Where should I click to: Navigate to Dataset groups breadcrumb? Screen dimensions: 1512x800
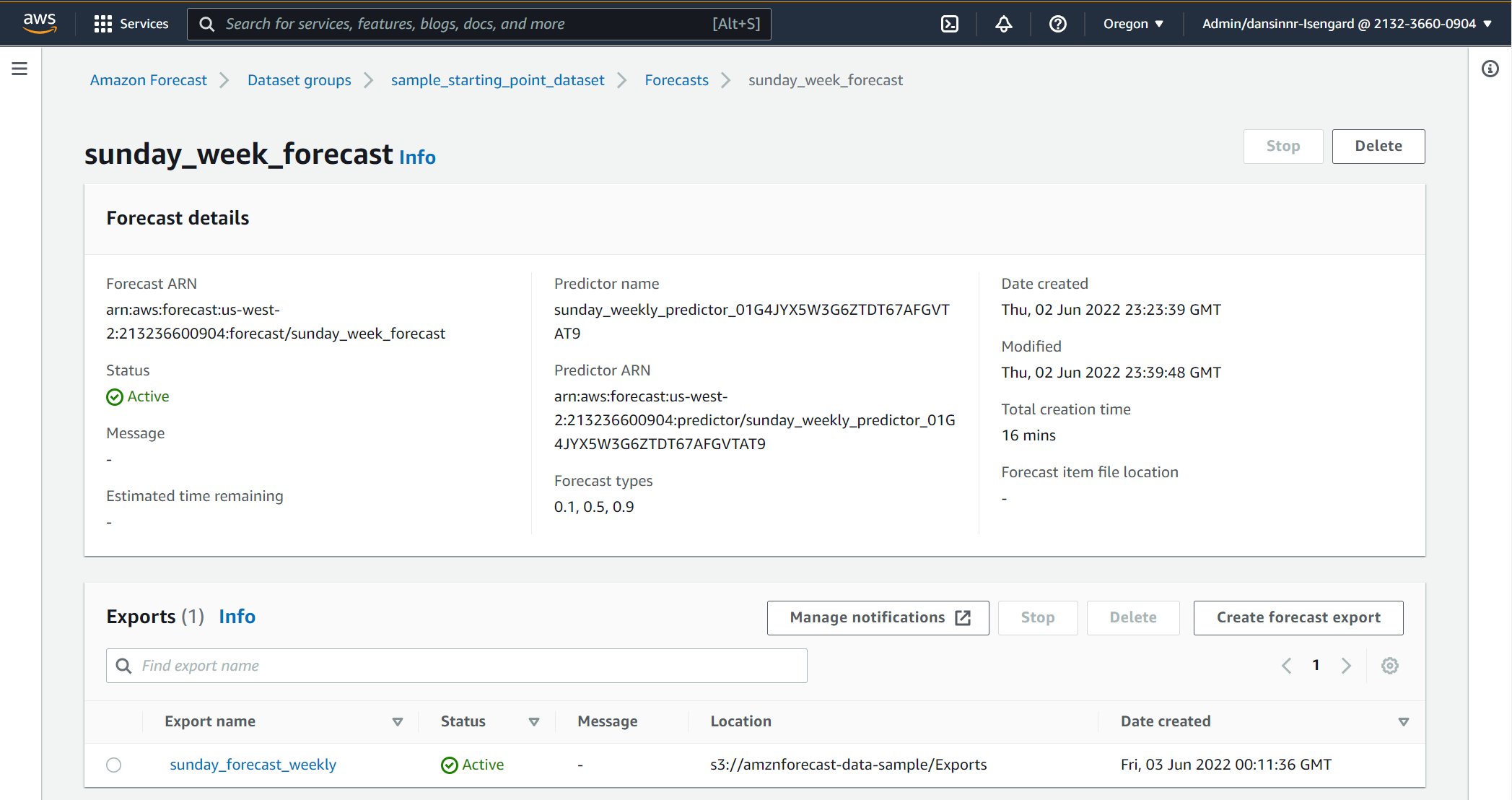[x=299, y=80]
